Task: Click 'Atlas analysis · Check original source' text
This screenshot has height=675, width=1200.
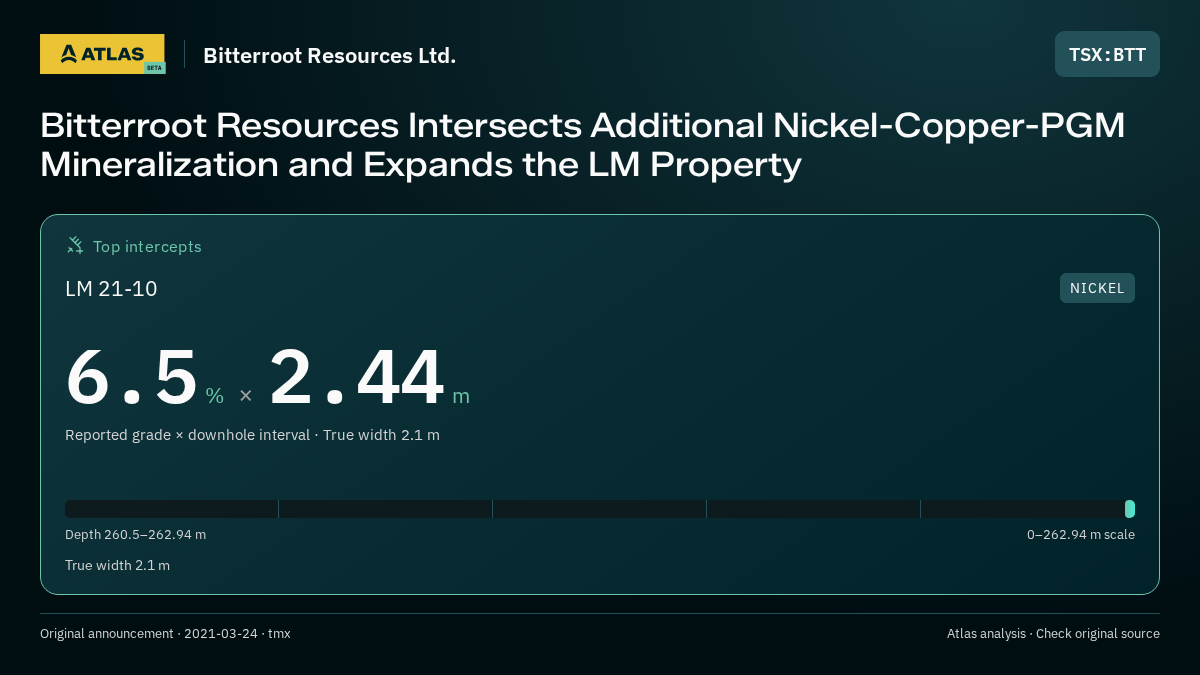Action: click(x=1053, y=634)
